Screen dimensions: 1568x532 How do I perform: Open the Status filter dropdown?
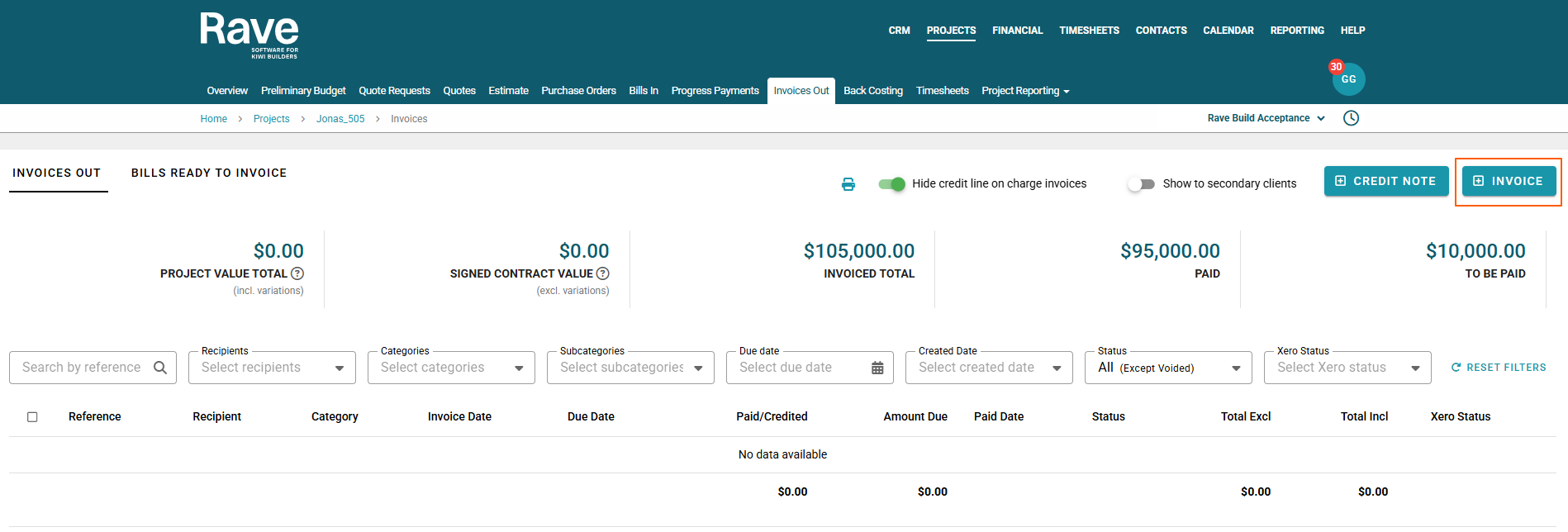[1235, 368]
